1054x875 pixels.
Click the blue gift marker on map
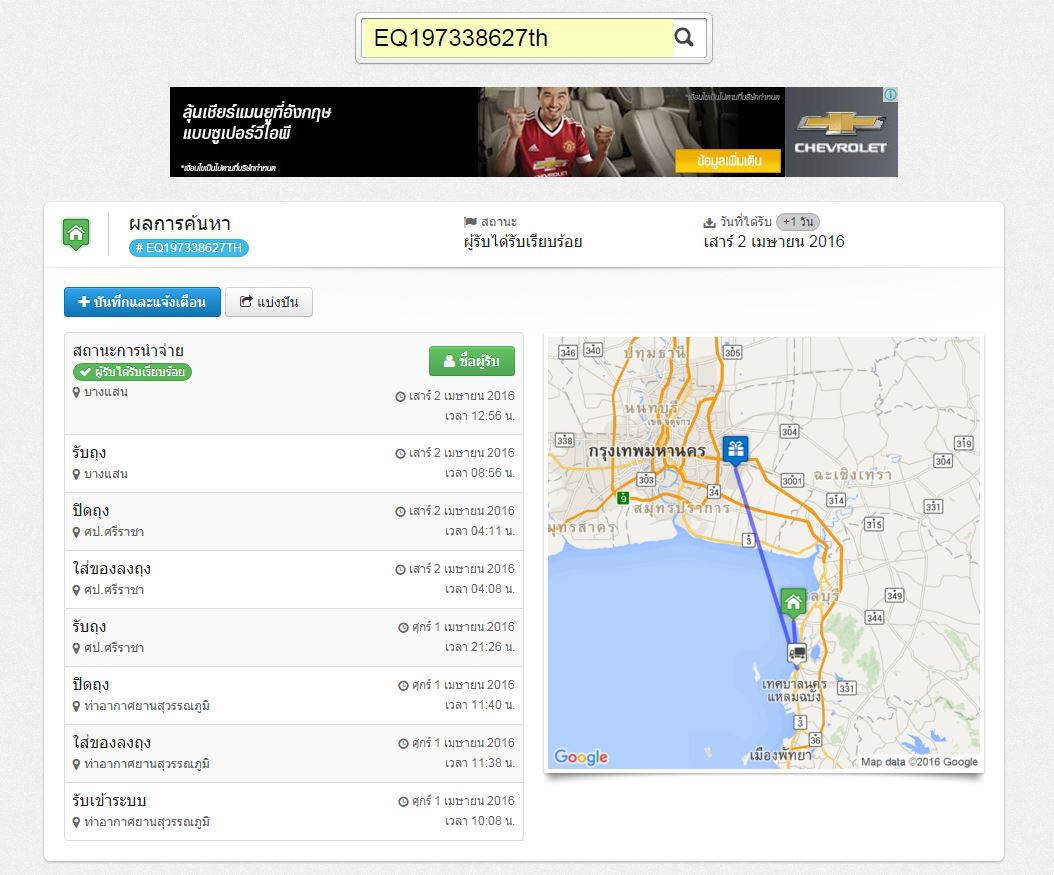pos(736,449)
